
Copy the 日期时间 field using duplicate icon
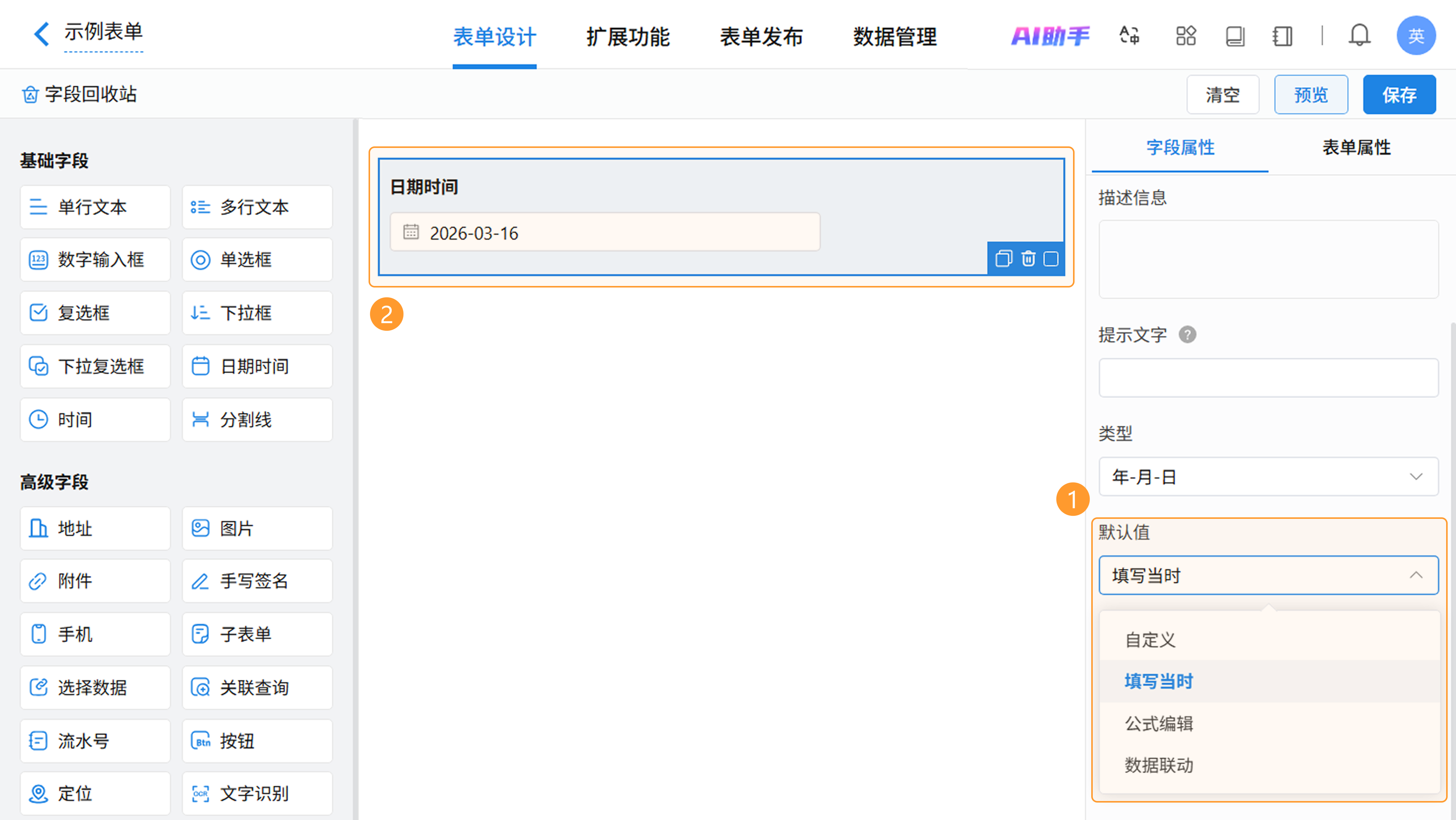(1003, 259)
